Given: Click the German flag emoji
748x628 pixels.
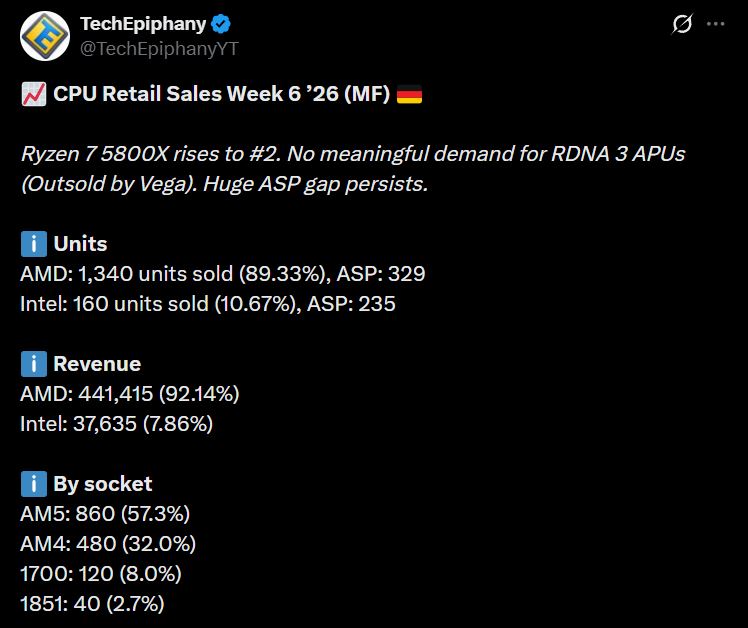Looking at the screenshot, I should coord(409,95).
